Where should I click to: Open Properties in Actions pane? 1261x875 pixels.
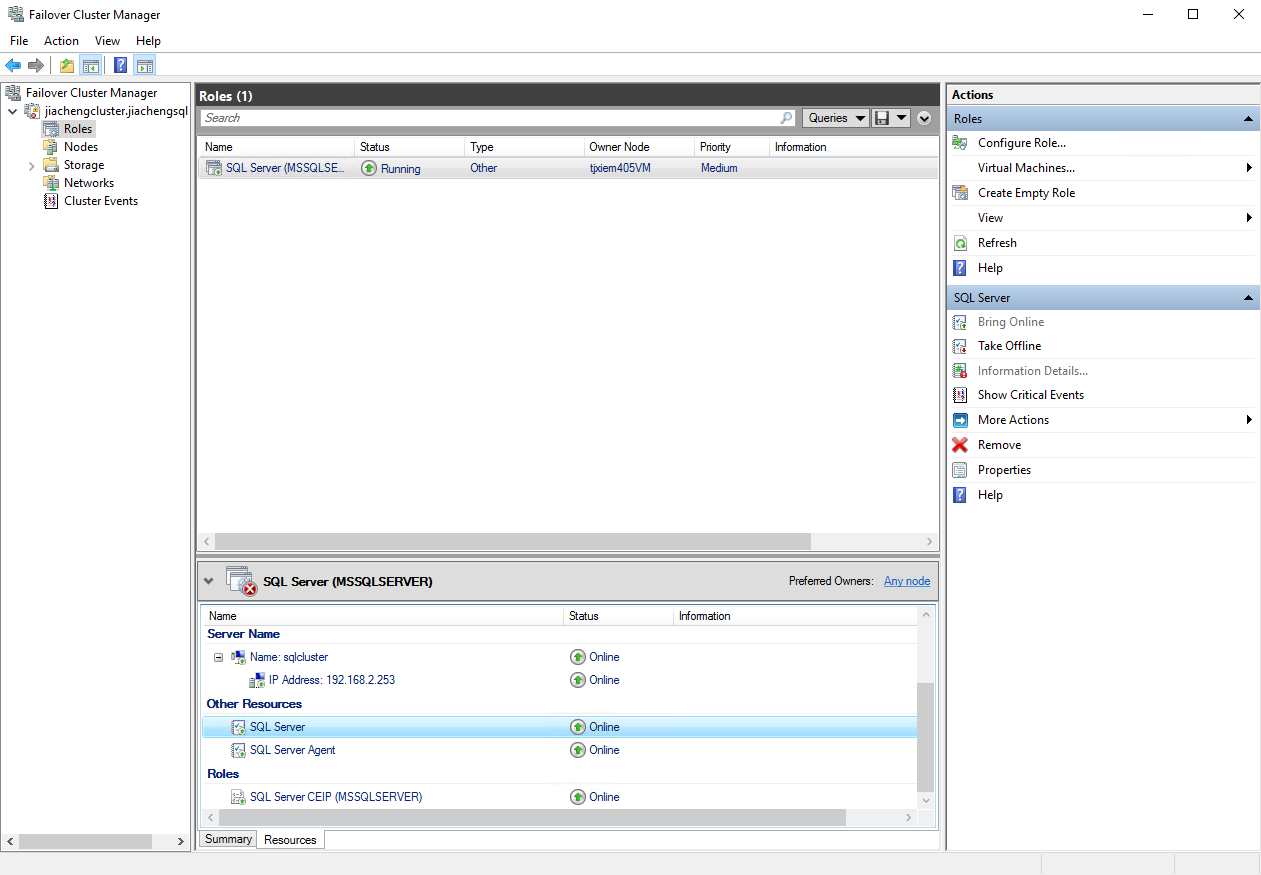(1004, 470)
